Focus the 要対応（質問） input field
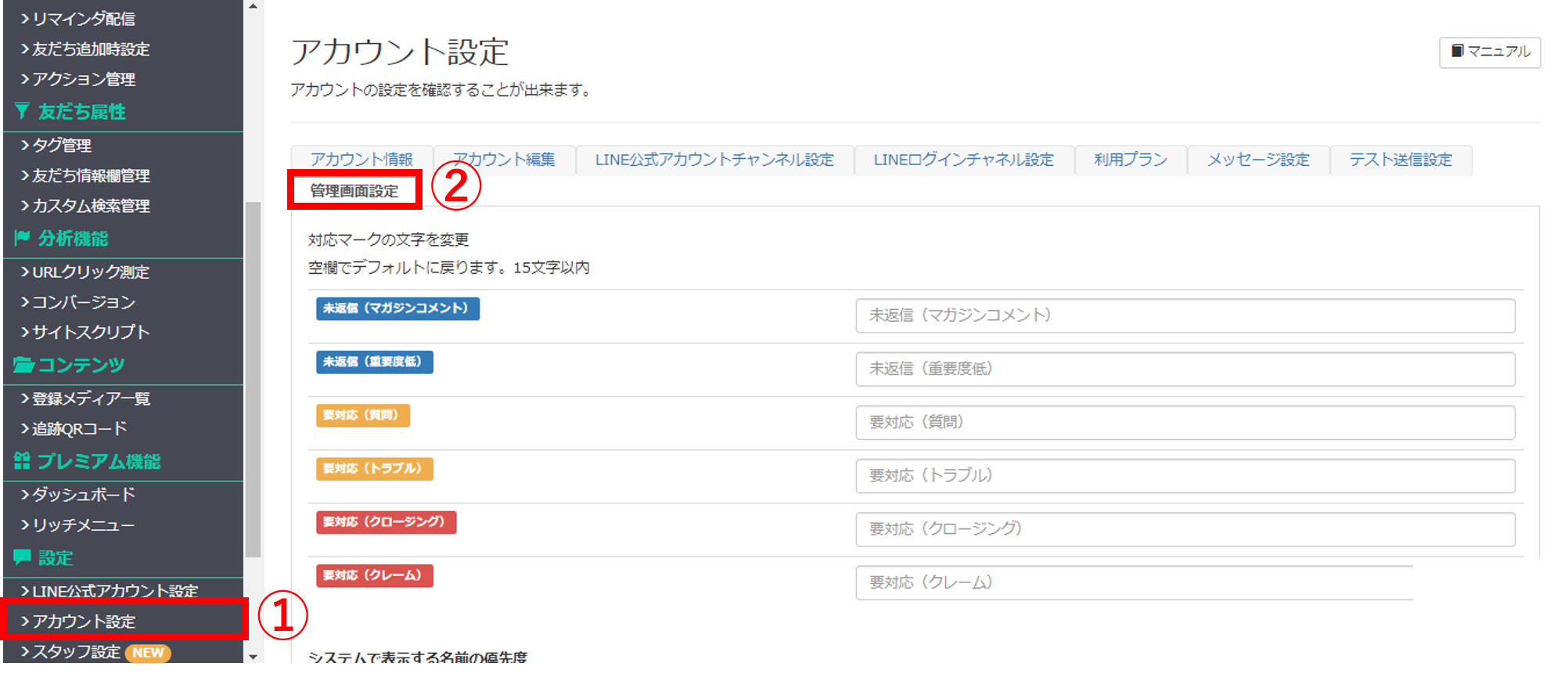The image size is (1568, 681). (1185, 422)
